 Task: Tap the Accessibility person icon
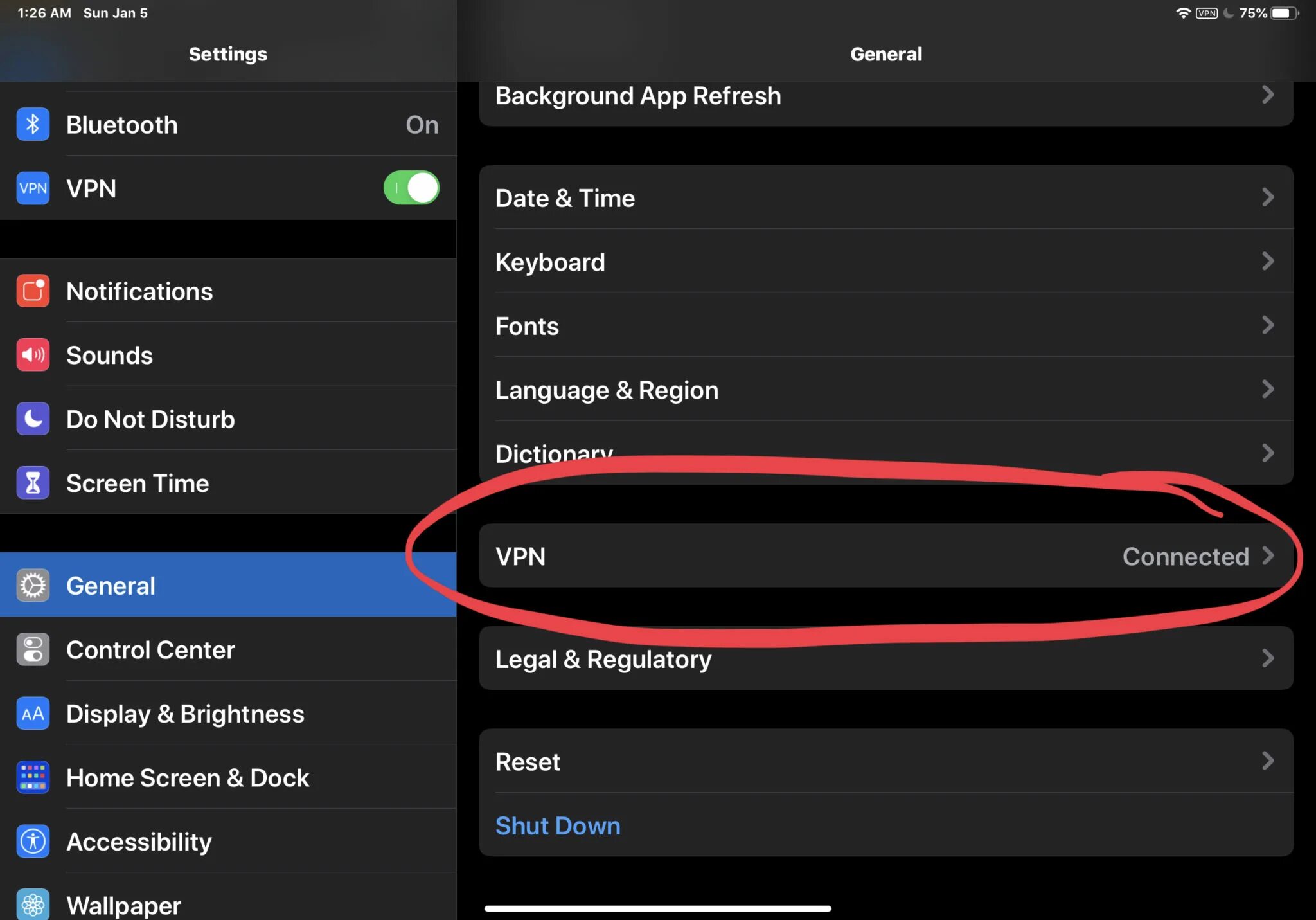(x=33, y=840)
